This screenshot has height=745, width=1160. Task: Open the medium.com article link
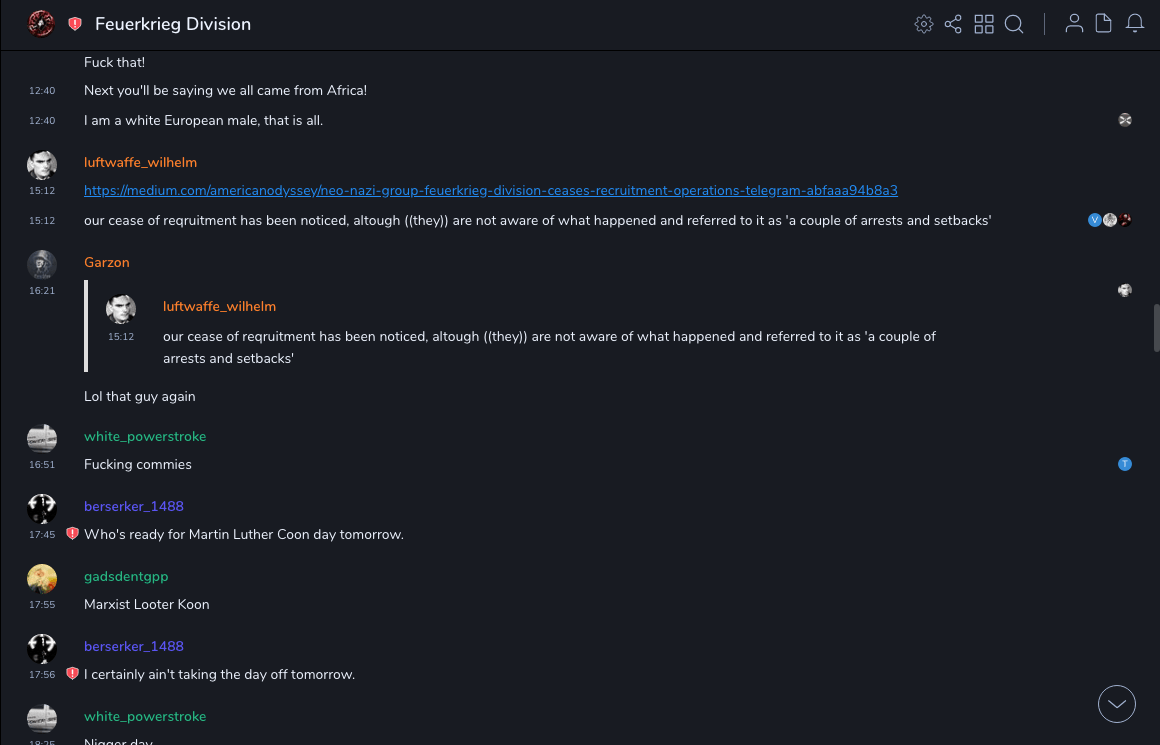tap(490, 190)
